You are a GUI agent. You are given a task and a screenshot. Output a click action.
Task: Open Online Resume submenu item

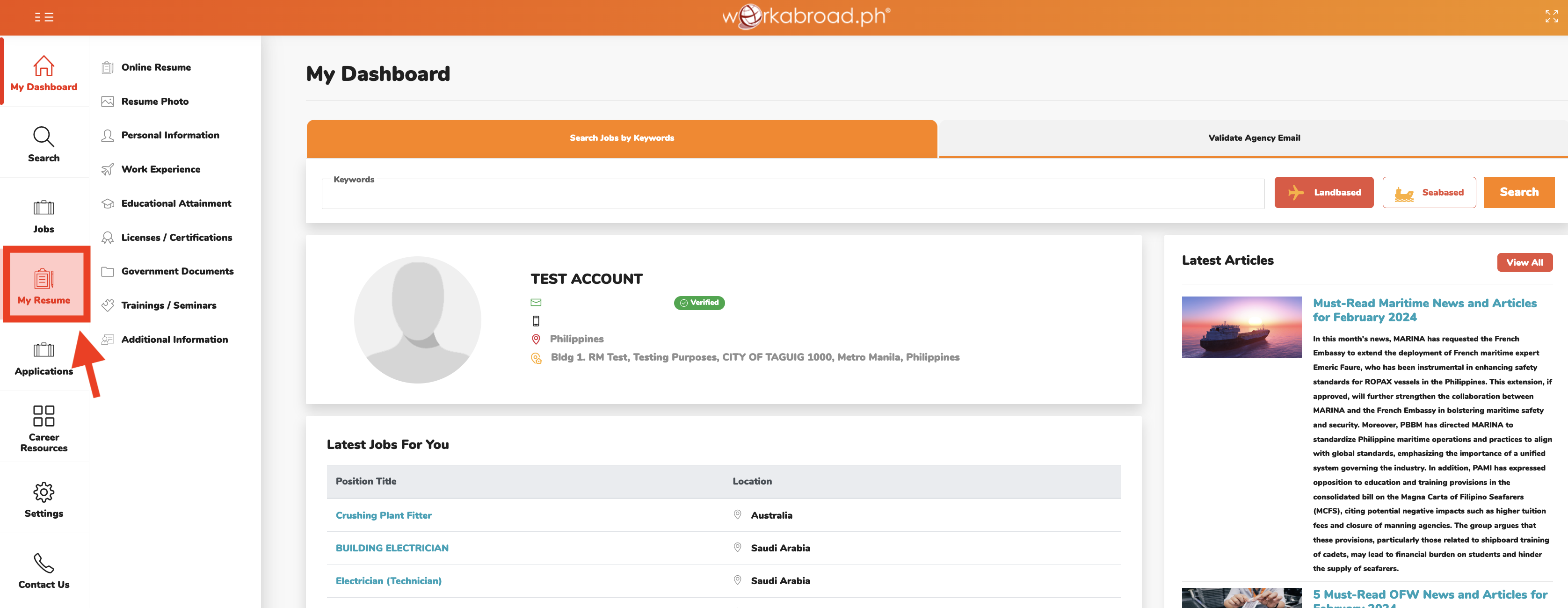coord(156,67)
